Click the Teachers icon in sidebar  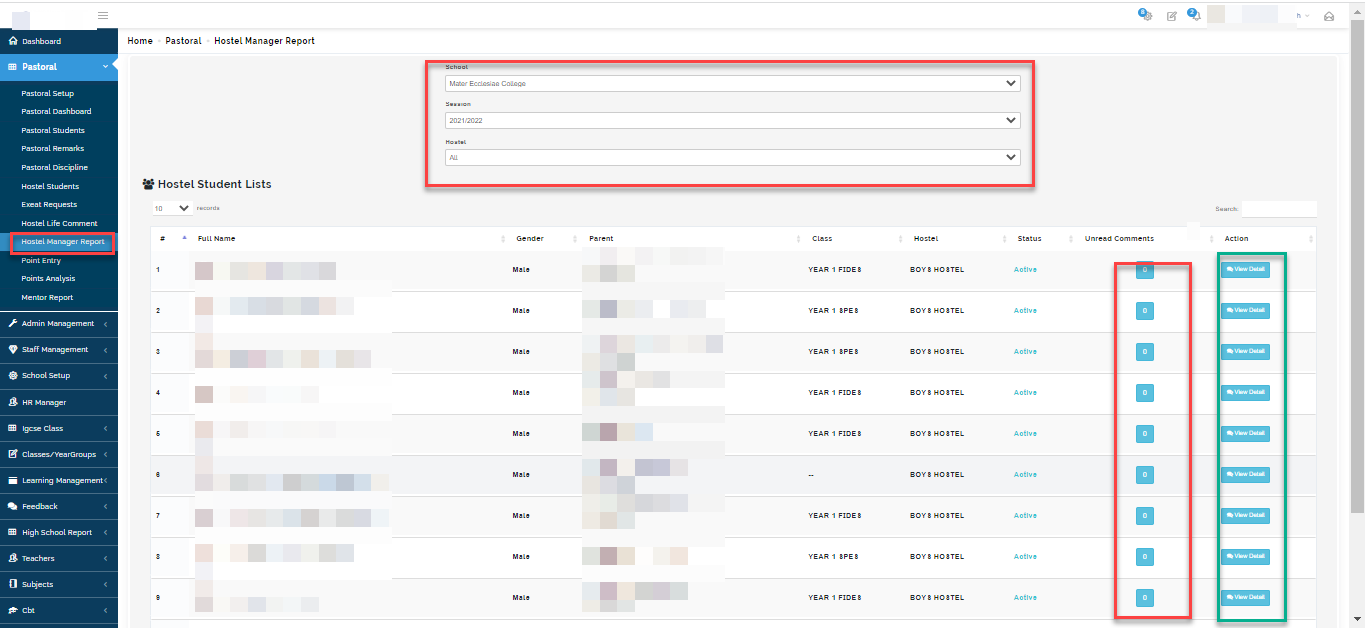point(13,558)
